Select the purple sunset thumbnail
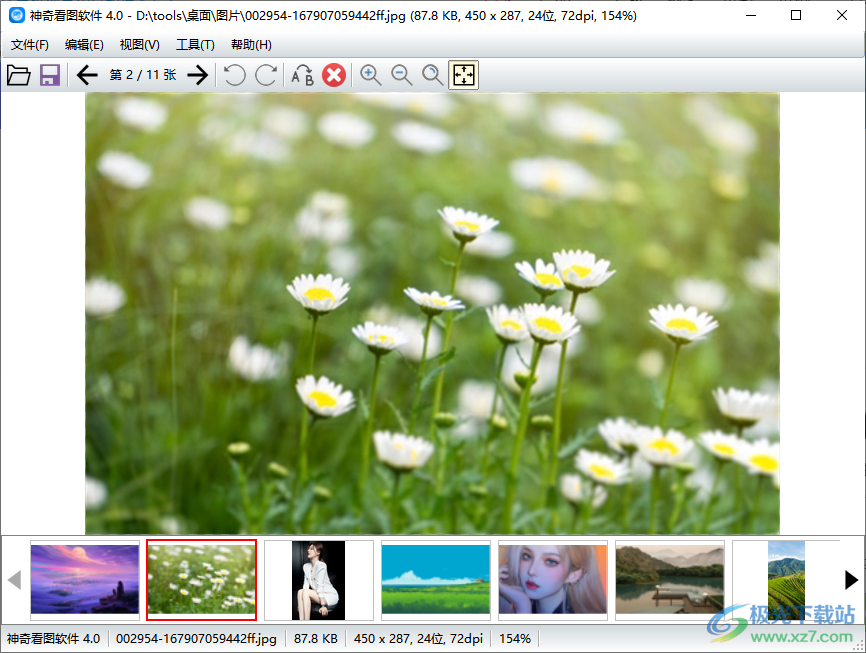Screen dimensions: 866x653 pyautogui.click(x=85, y=579)
